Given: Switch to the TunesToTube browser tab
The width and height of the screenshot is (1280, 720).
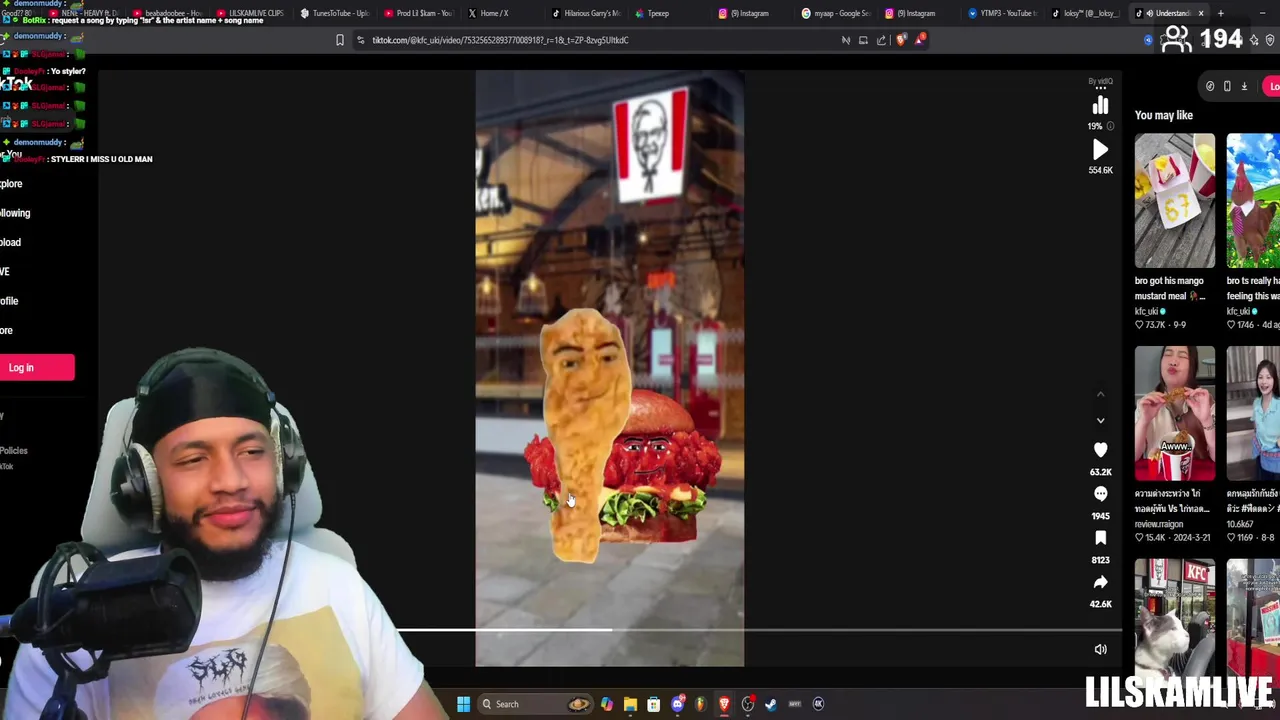Looking at the screenshot, I should tap(335, 13).
